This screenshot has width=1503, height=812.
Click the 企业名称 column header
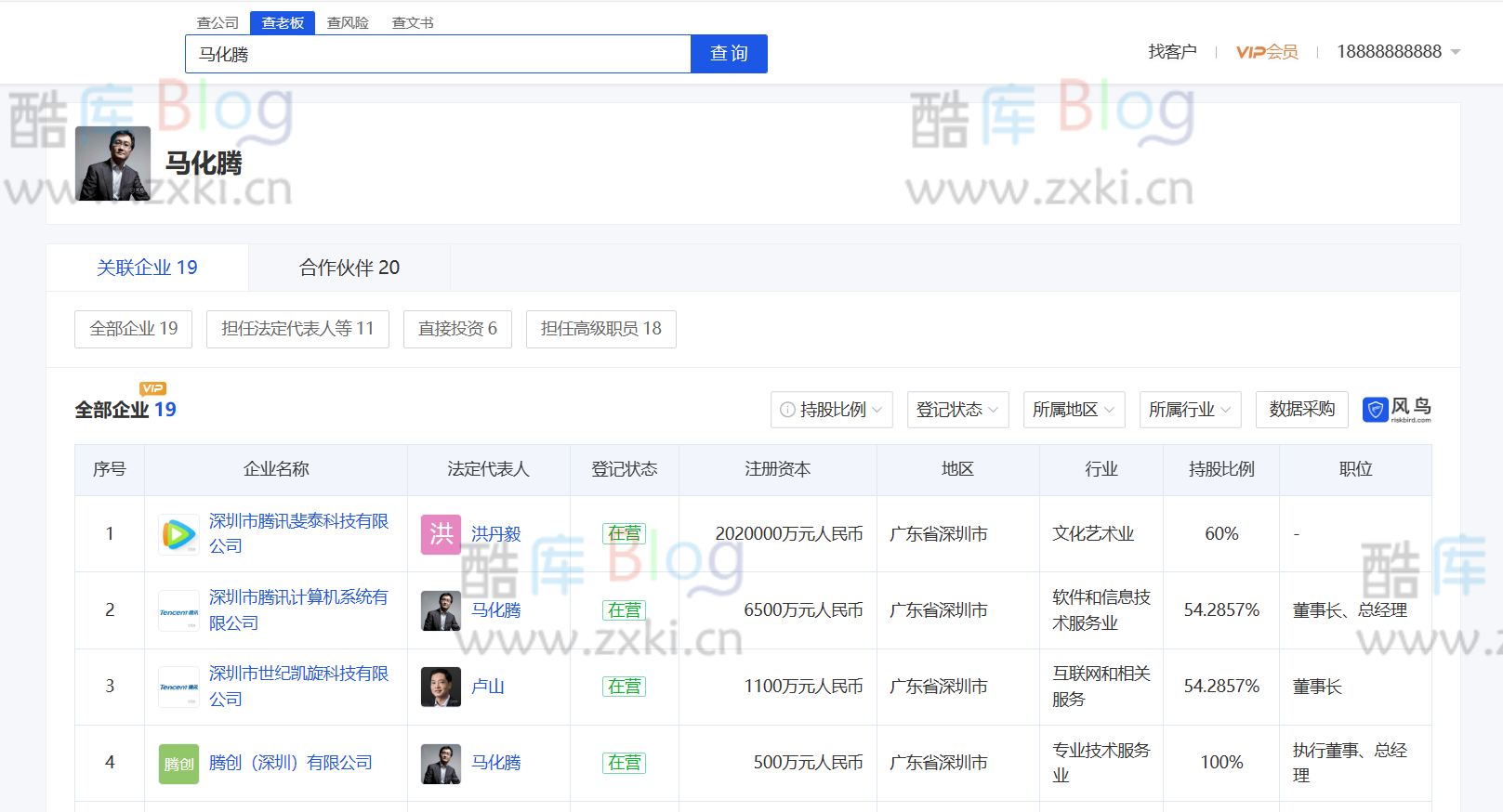click(x=276, y=470)
